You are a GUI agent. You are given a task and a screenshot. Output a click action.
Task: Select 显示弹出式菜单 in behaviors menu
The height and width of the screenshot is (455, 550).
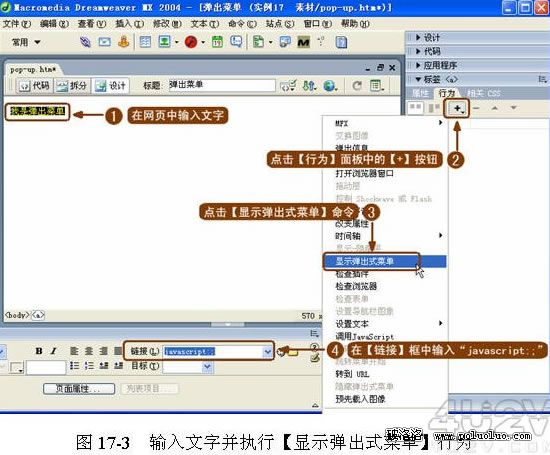click(x=384, y=261)
